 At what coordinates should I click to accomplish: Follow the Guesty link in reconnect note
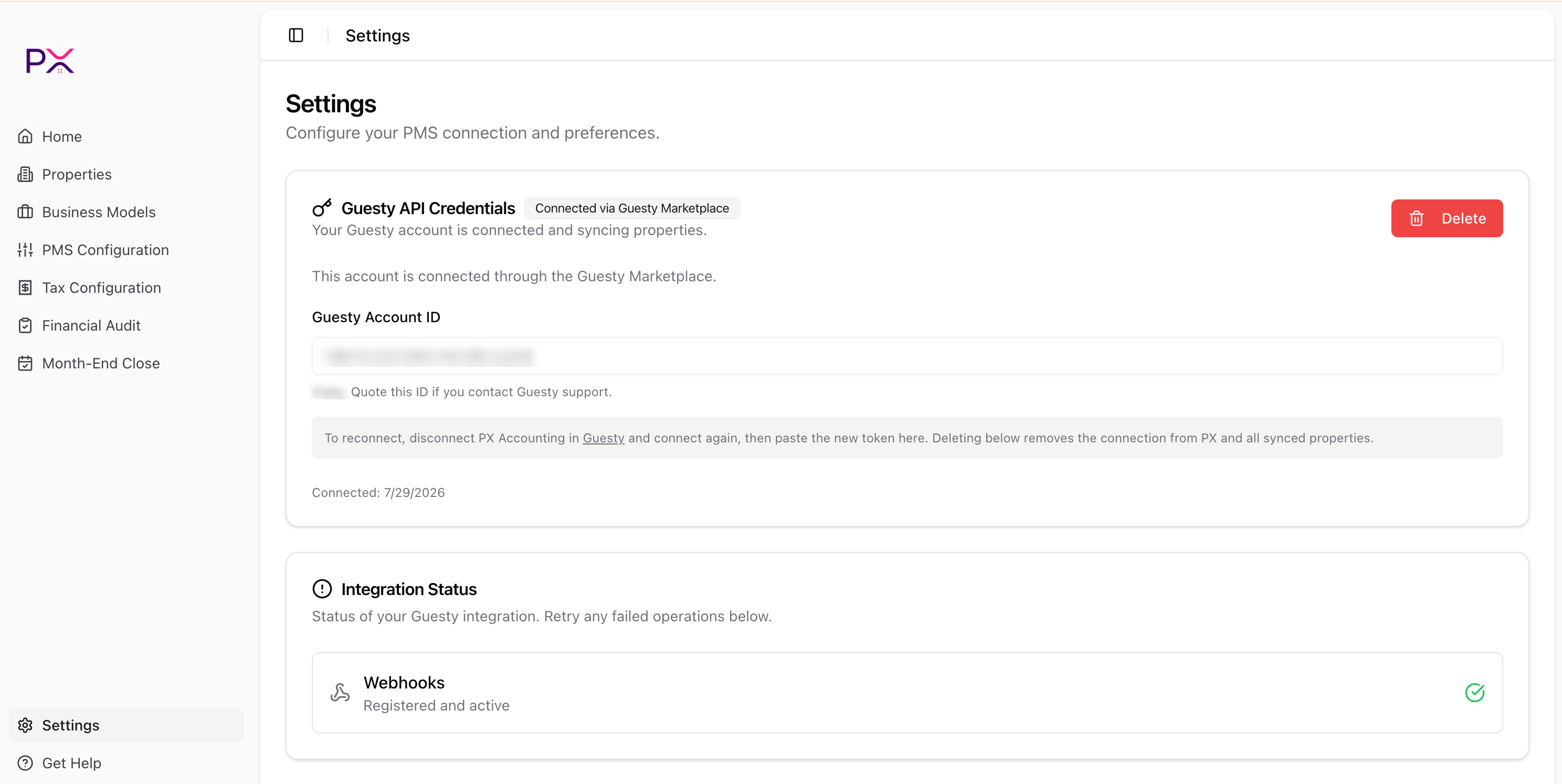click(x=604, y=438)
